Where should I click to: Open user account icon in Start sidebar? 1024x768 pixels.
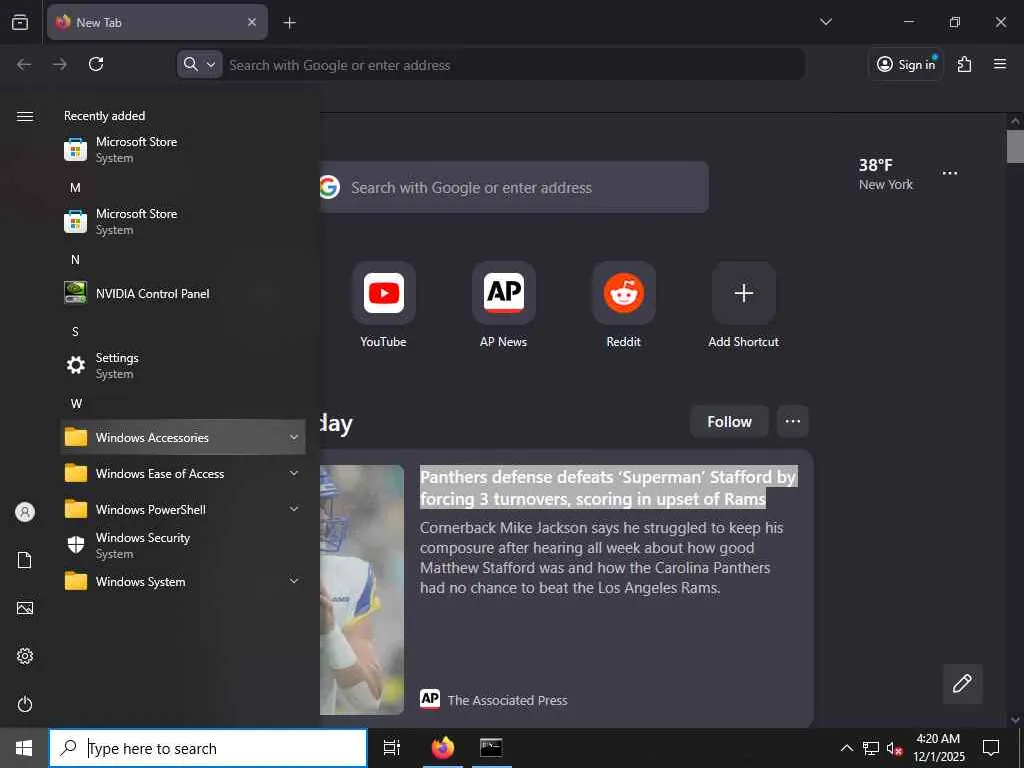click(x=25, y=512)
